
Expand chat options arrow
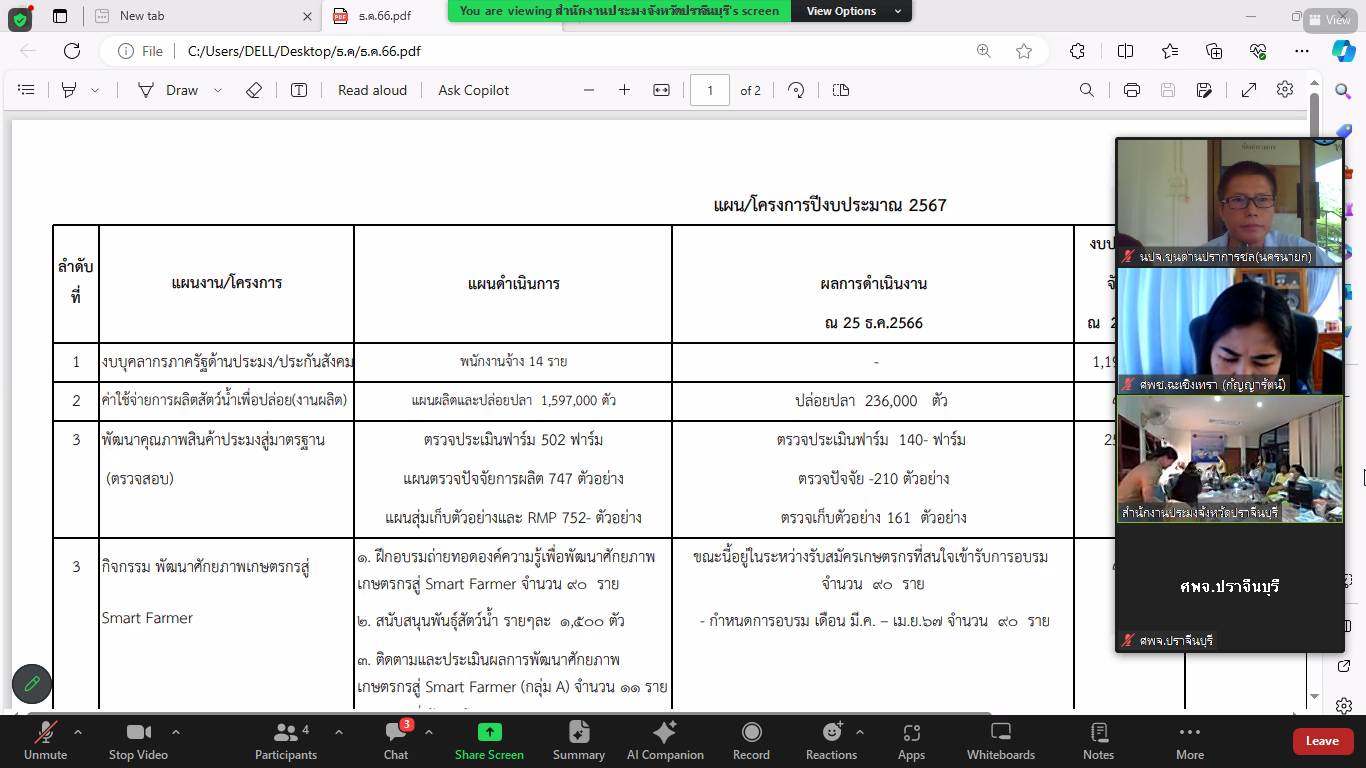pos(428,732)
